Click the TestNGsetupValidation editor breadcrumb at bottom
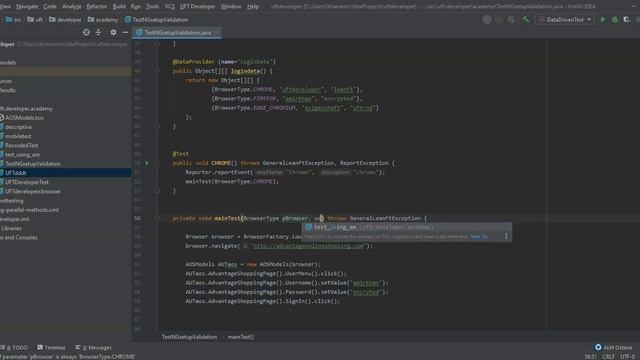640x360 pixels. (x=189, y=337)
